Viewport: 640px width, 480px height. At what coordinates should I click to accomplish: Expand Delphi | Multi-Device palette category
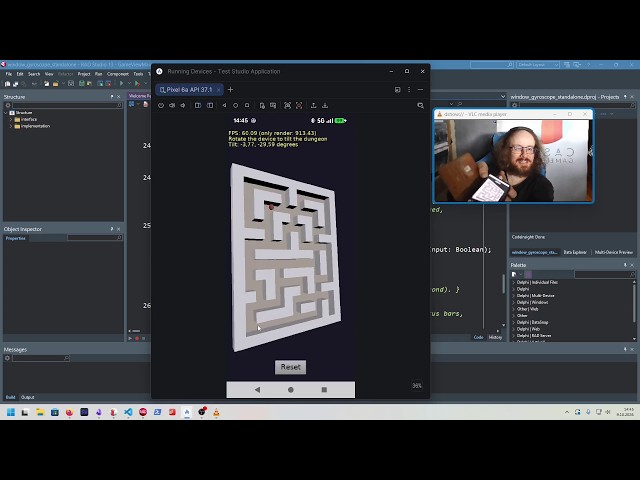(513, 296)
